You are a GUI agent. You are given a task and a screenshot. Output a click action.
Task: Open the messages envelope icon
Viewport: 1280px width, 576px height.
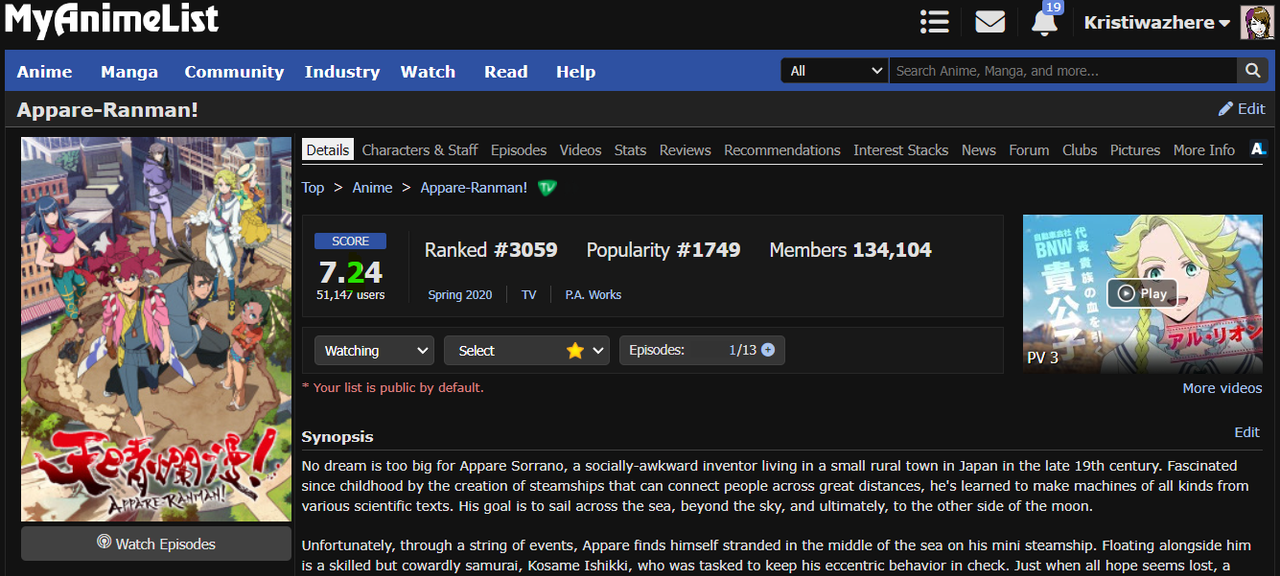pyautogui.click(x=990, y=22)
